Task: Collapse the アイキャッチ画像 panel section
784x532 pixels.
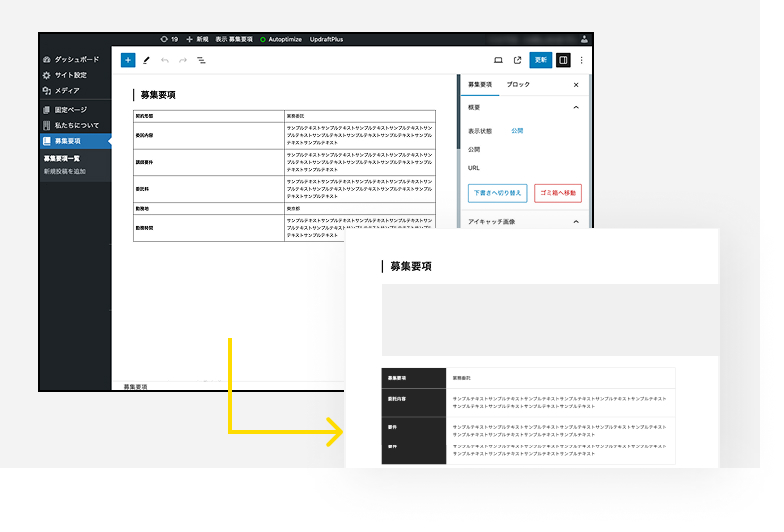Action: click(576, 222)
